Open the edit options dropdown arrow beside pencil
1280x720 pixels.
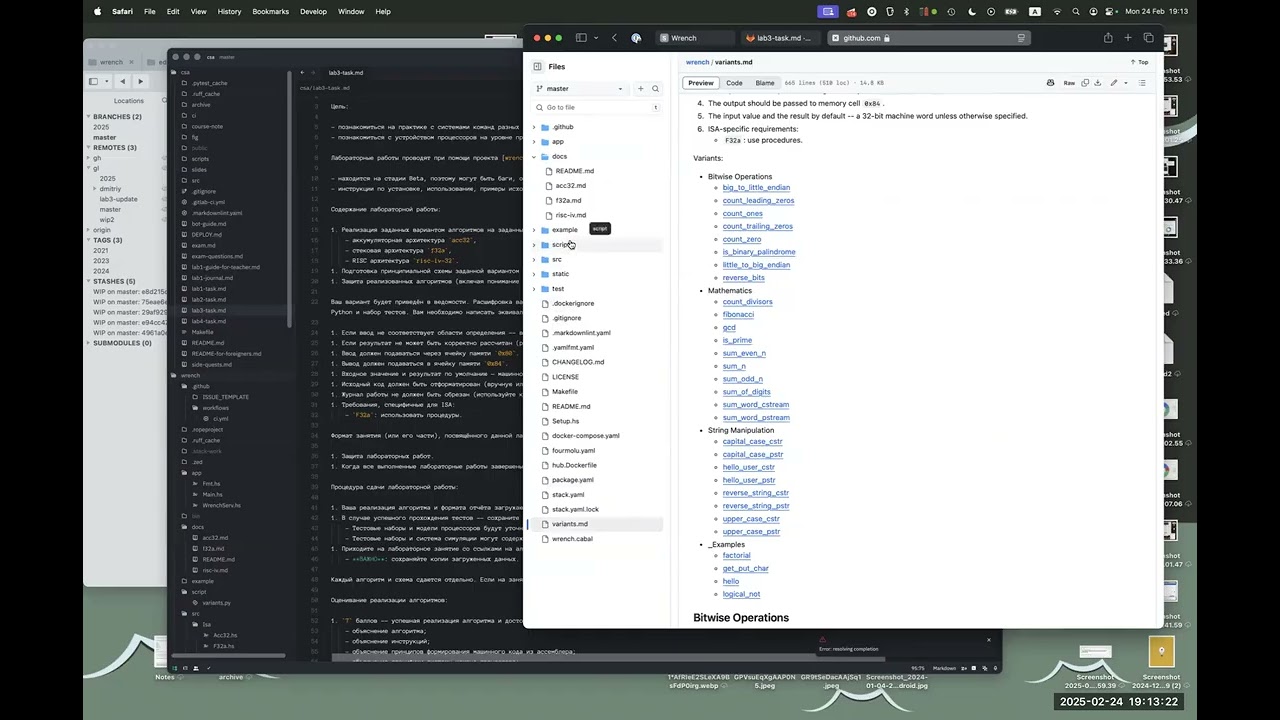coord(1126,83)
